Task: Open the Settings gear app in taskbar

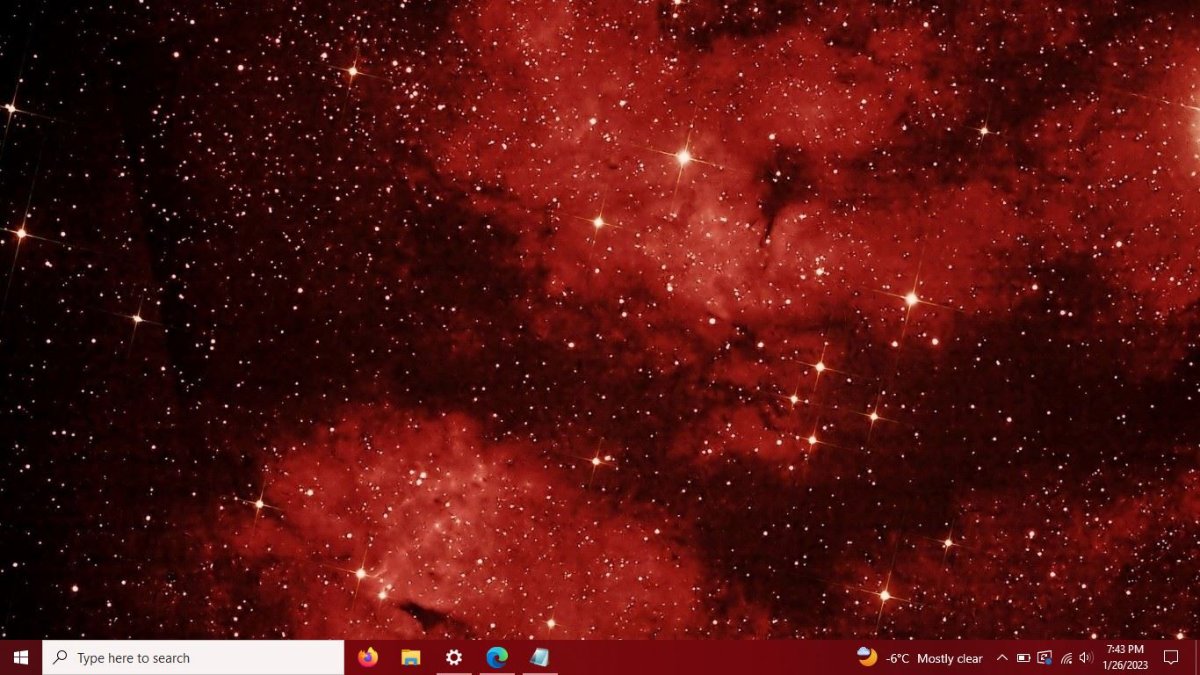Action: tap(454, 658)
